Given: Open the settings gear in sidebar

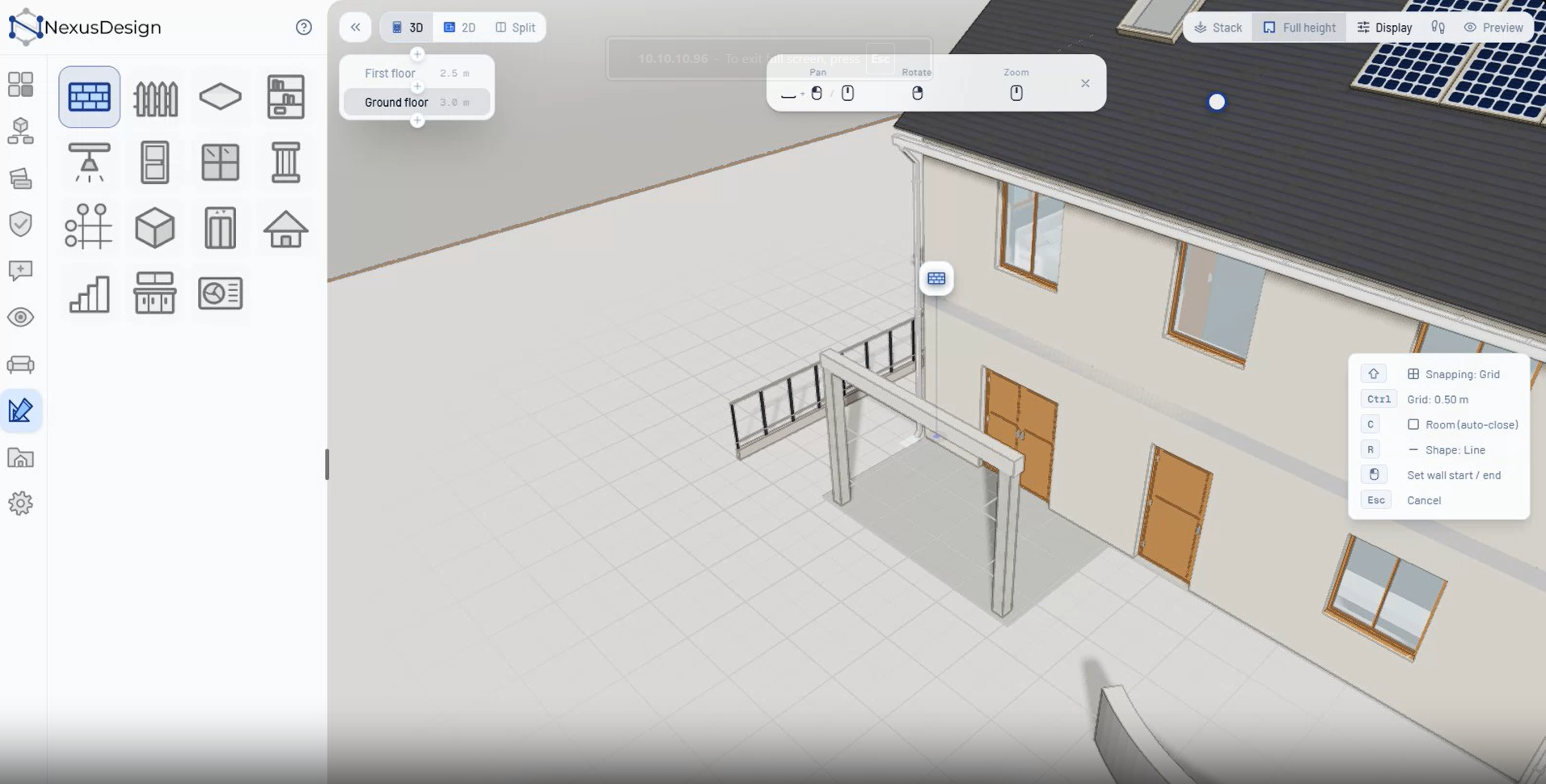Looking at the screenshot, I should pyautogui.click(x=20, y=504).
